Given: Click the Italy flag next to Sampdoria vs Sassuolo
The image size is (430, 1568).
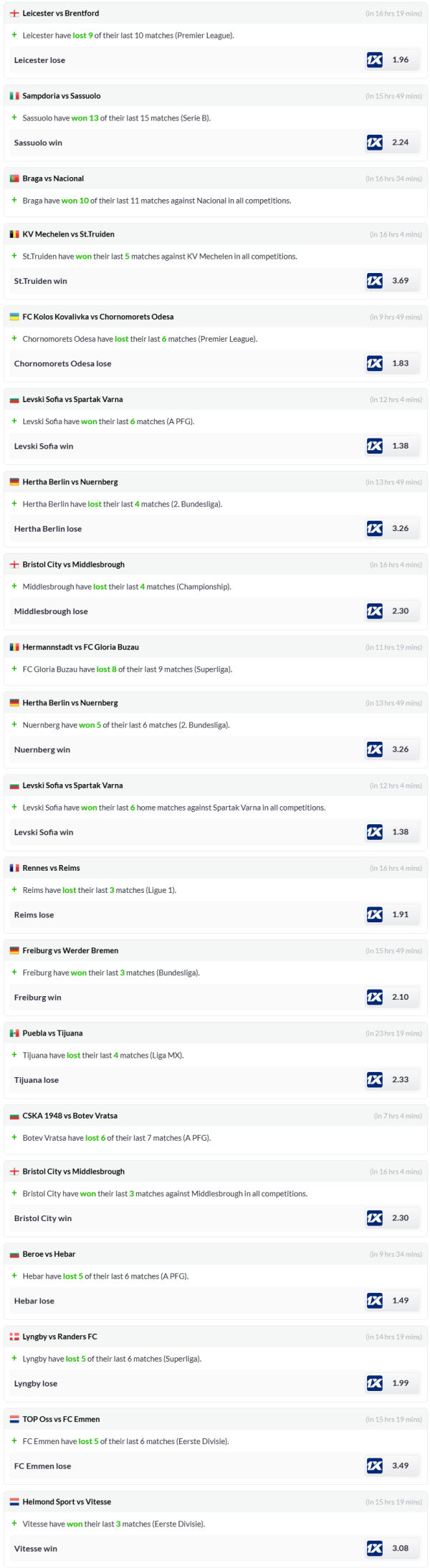Looking at the screenshot, I should 14,96.
